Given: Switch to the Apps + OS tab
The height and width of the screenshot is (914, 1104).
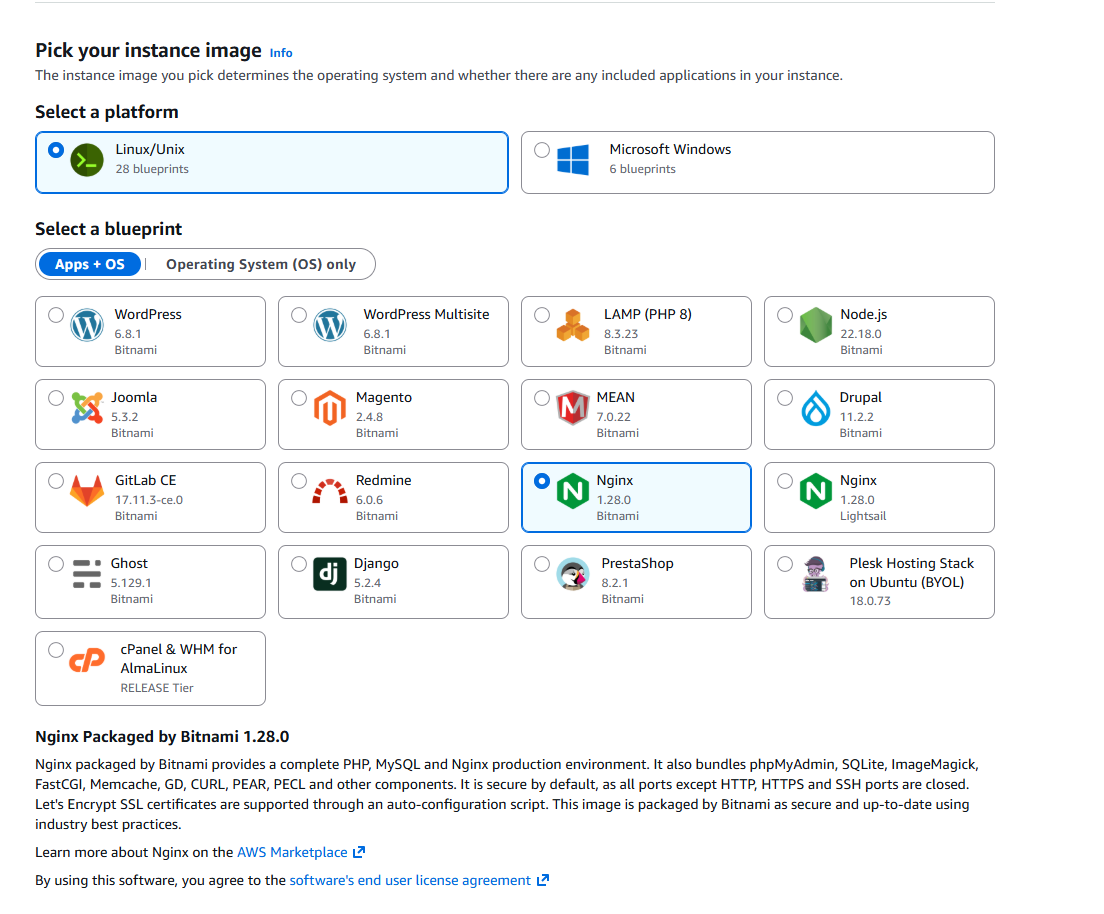Looking at the screenshot, I should click(89, 264).
